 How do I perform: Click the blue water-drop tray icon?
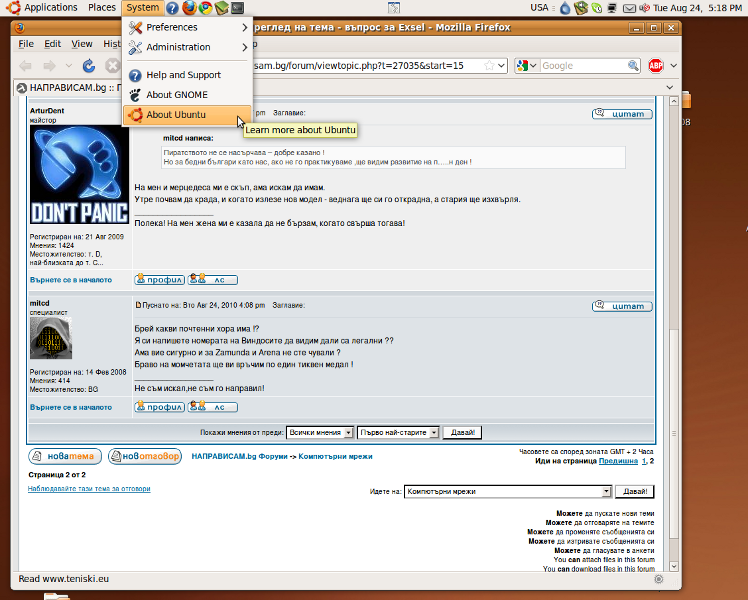tap(565, 8)
